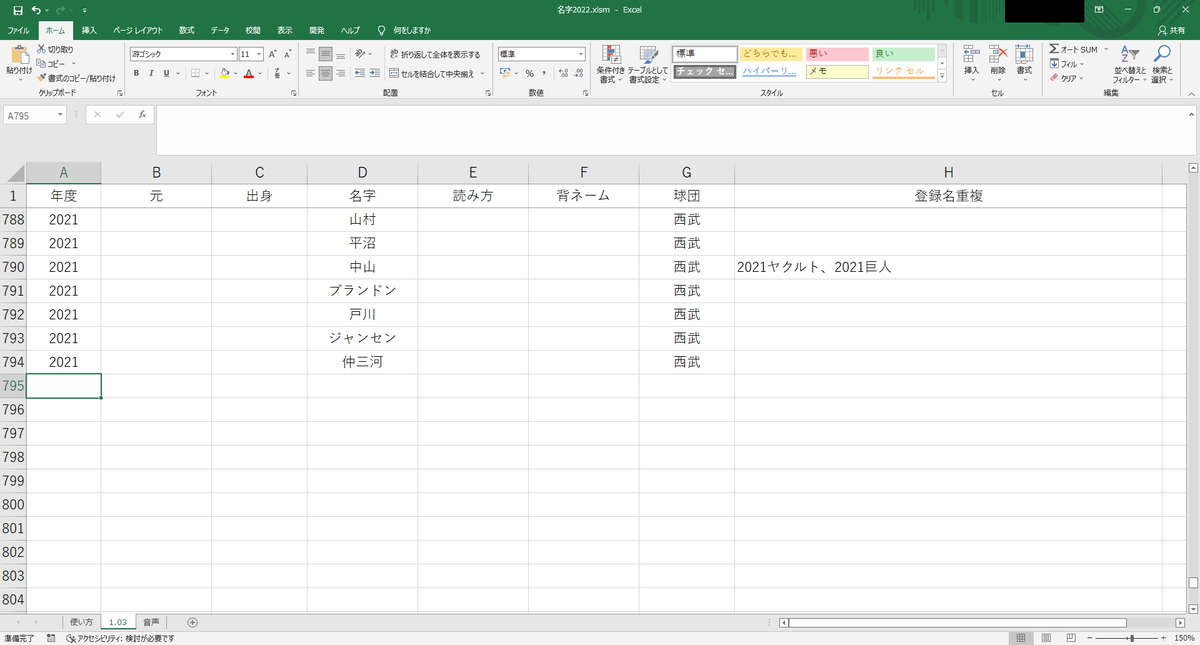Apply メモ cell style

836,72
